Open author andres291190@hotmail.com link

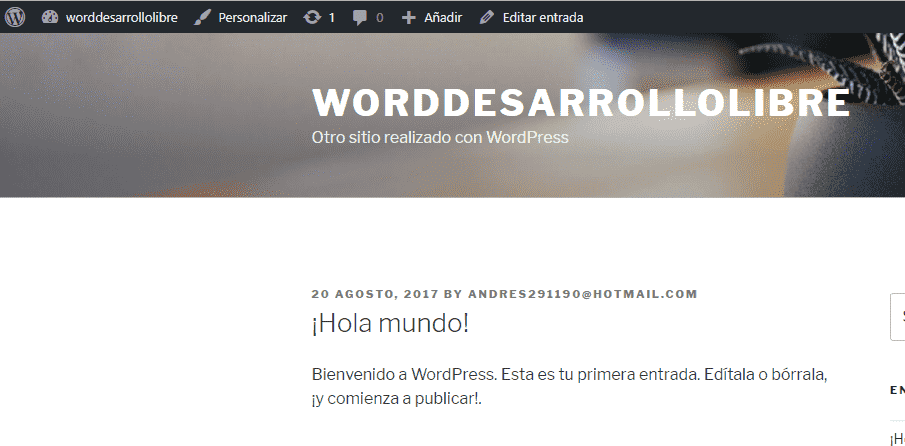pyautogui.click(x=583, y=294)
